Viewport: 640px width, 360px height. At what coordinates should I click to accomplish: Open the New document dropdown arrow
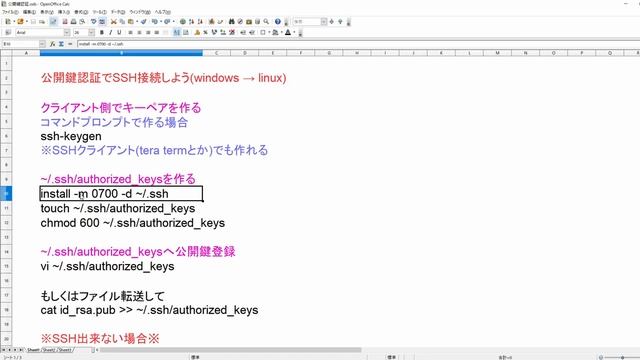coord(13,22)
